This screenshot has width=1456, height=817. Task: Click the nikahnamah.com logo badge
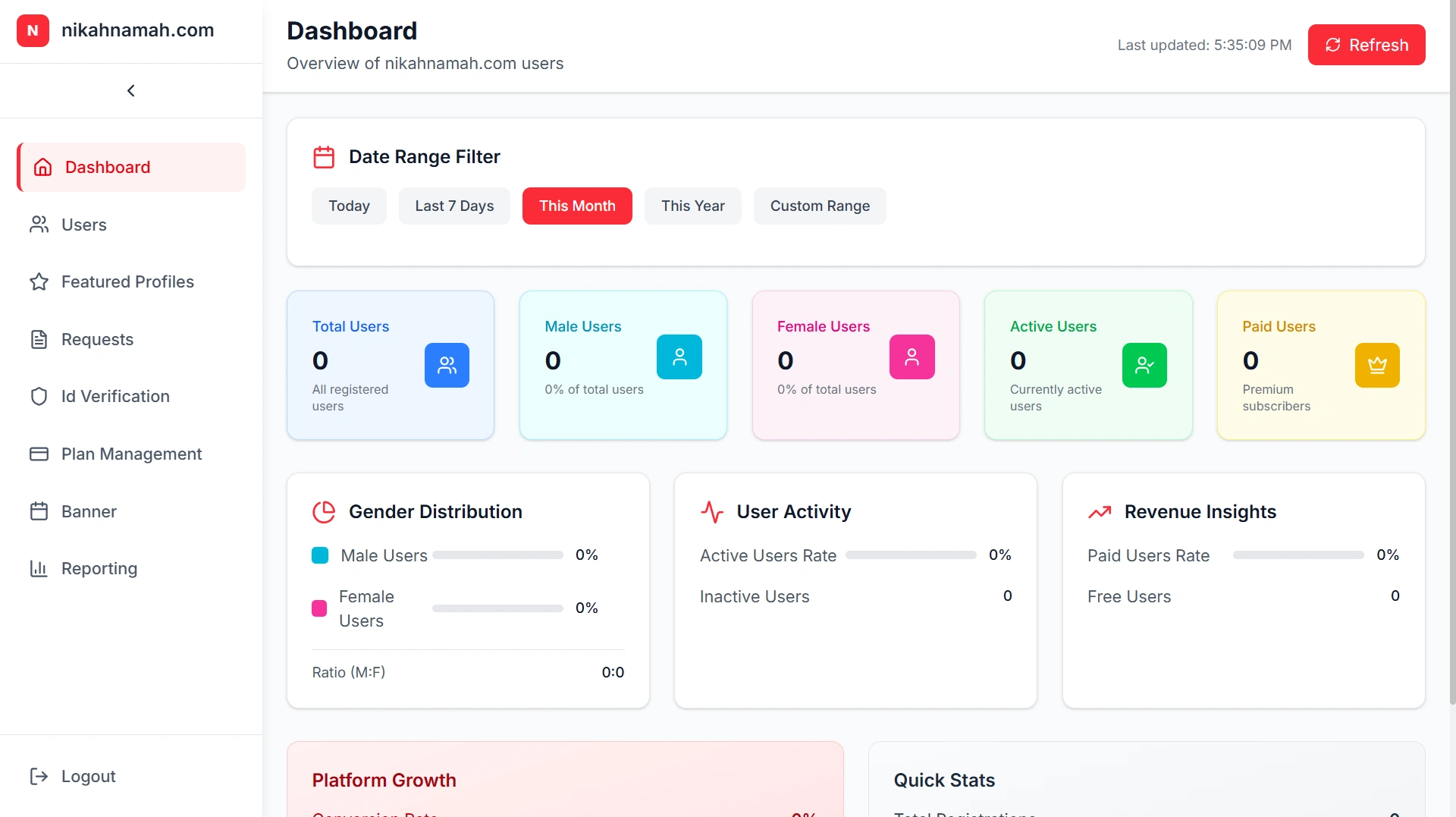[33, 30]
